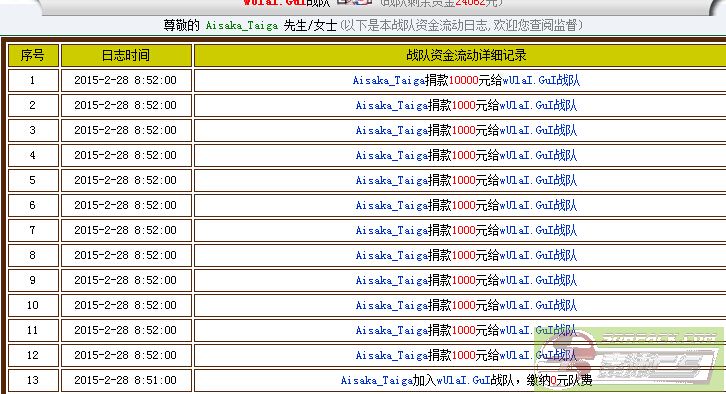The image size is (726, 394).
Task: Open the green Aisaka_Taiga username in greeting
Action: pos(242,25)
